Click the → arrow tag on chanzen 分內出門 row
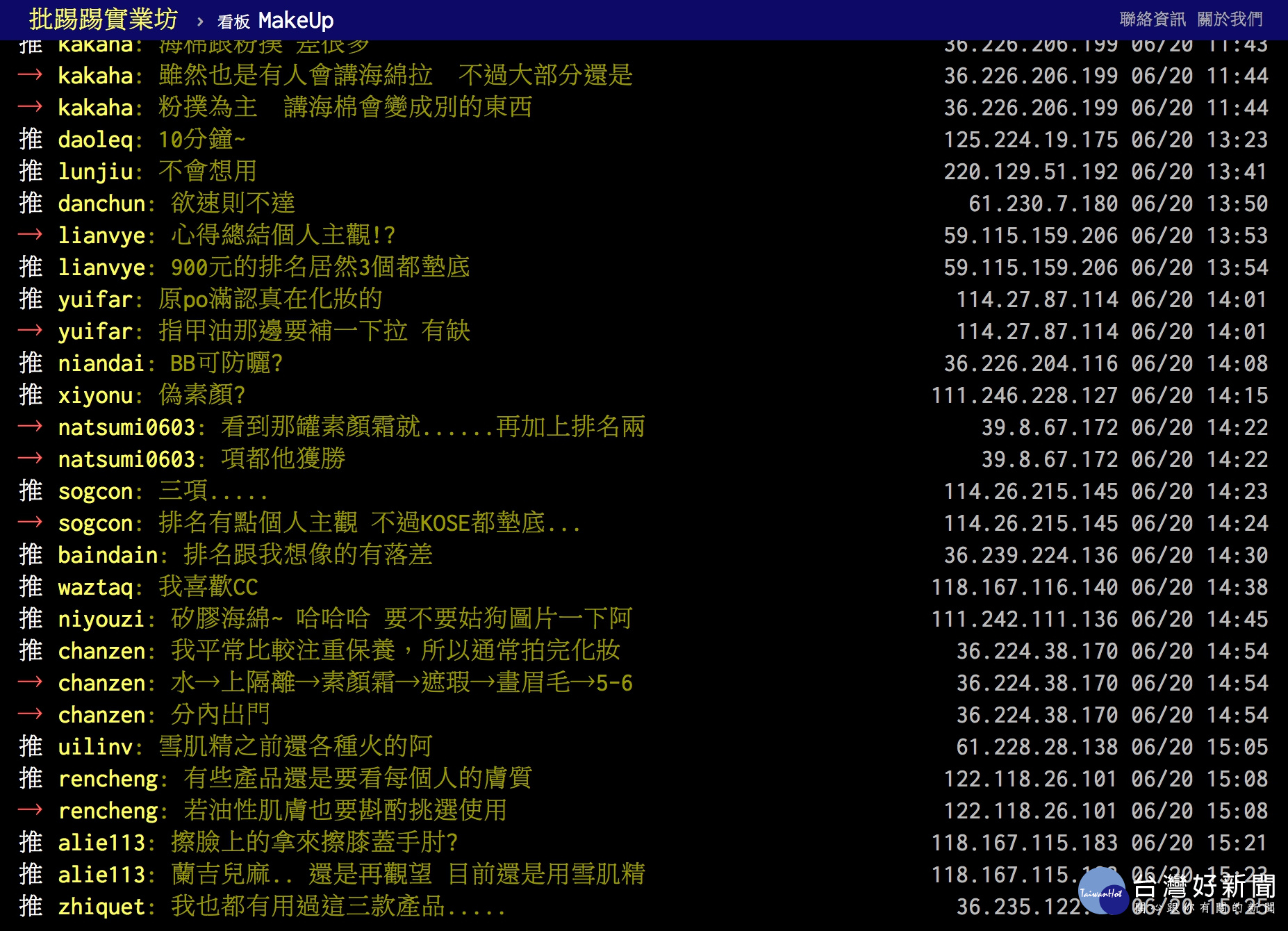This screenshot has width=1288, height=931. click(x=30, y=714)
